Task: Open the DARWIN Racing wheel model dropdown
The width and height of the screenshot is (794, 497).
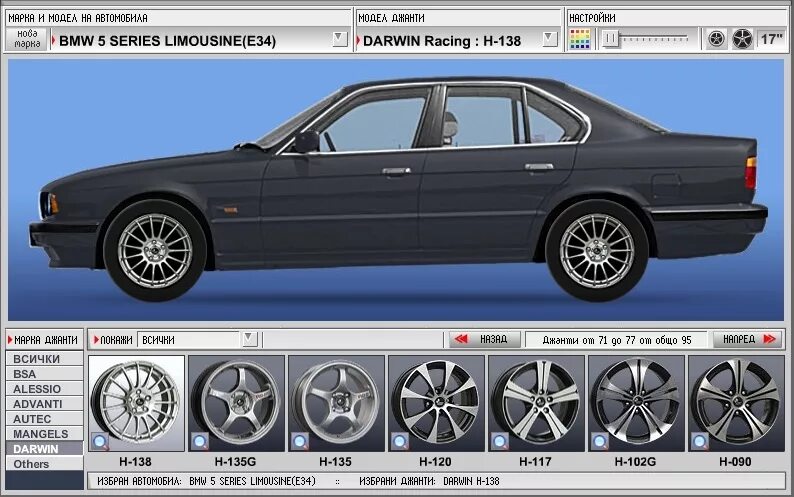Action: coord(550,39)
